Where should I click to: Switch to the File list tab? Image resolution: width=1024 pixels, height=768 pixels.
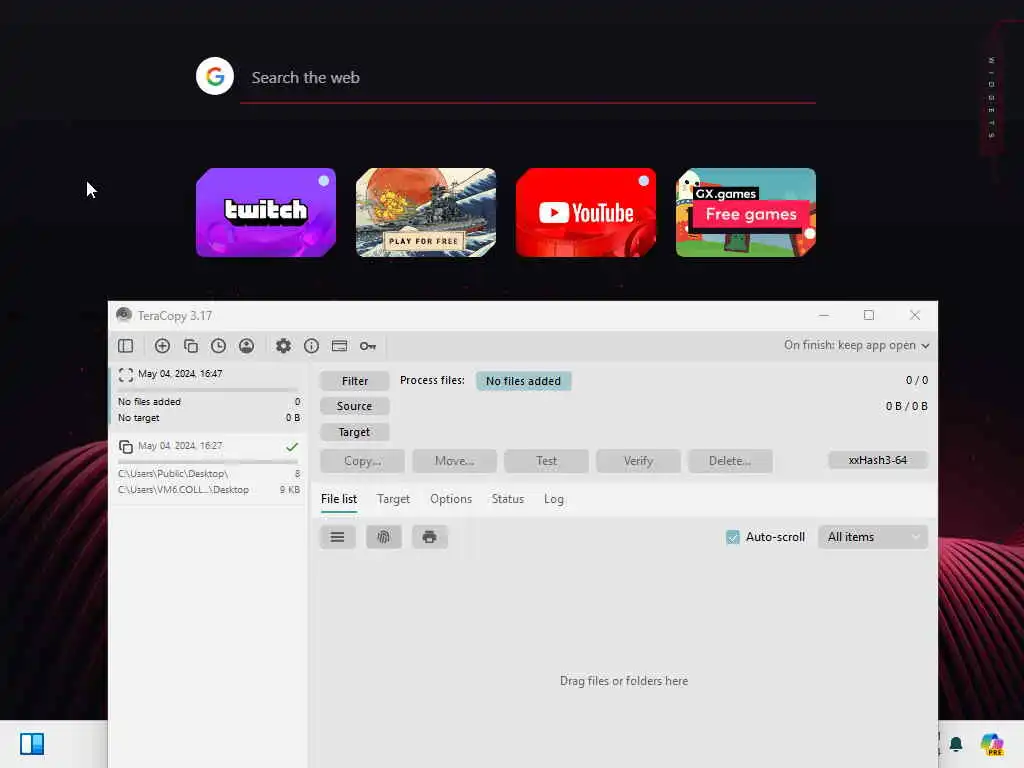click(x=339, y=499)
